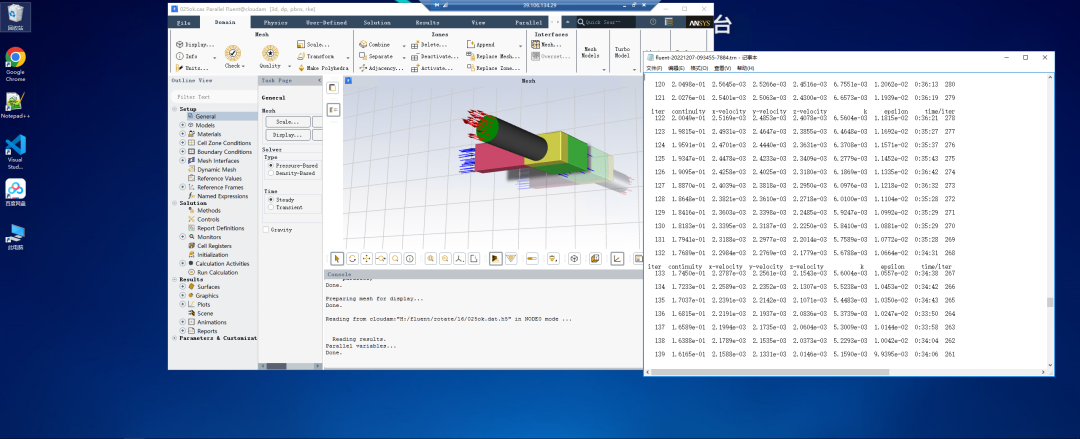The image size is (1080, 439).
Task: Expand the Models tree node
Action: pos(183,125)
